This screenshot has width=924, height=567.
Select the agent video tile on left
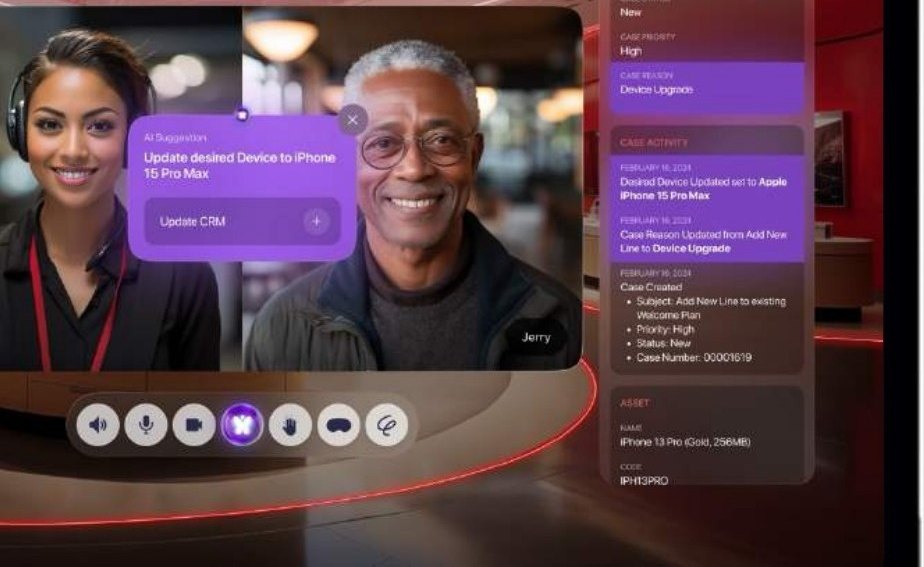[120, 189]
